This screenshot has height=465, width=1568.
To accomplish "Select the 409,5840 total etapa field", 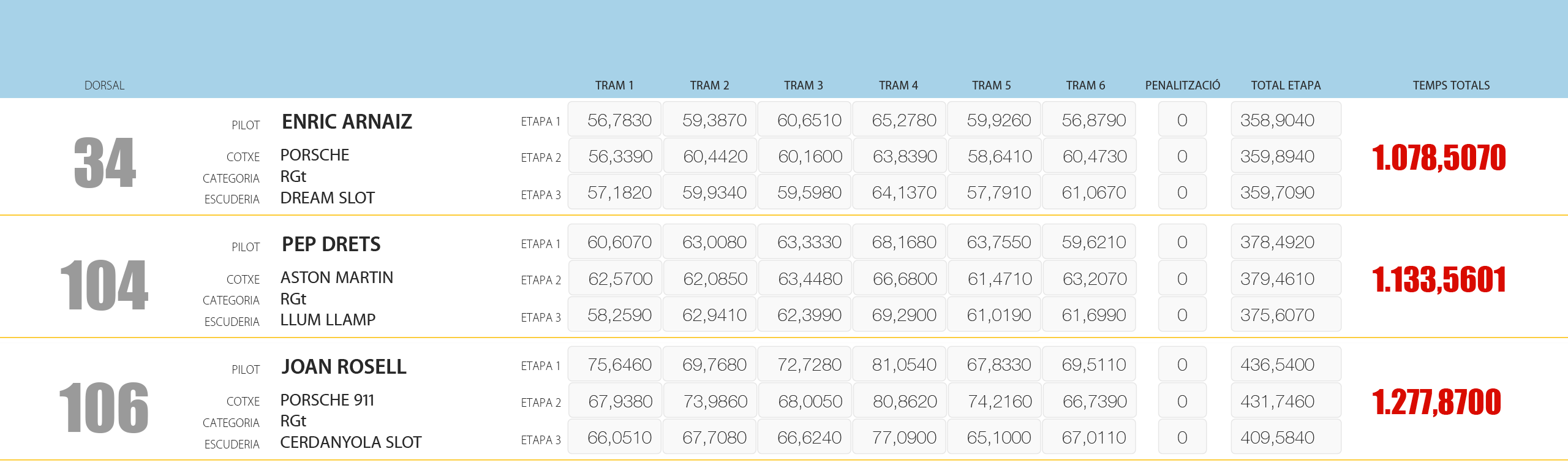I will click(1286, 437).
